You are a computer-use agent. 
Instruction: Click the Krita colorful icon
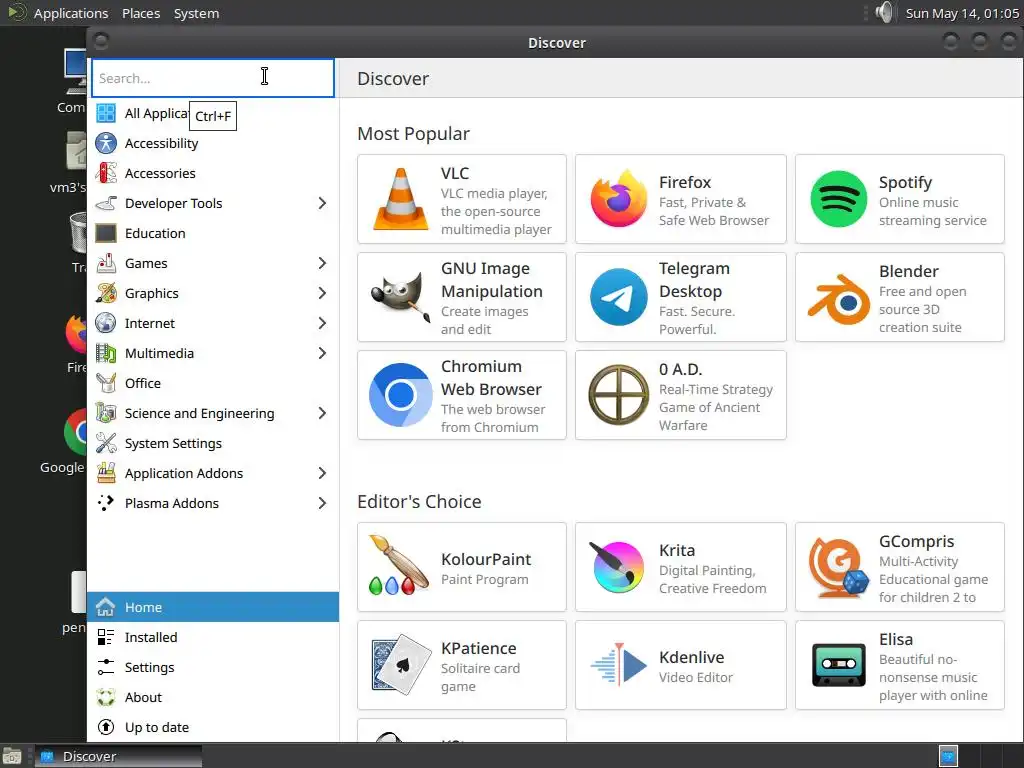(x=617, y=567)
